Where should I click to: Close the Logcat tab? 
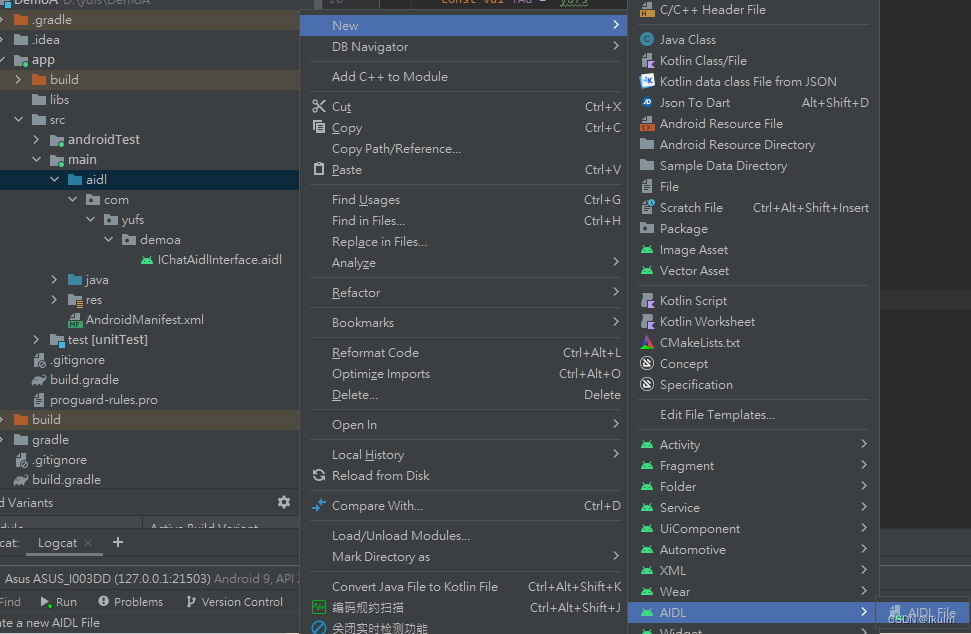point(89,543)
